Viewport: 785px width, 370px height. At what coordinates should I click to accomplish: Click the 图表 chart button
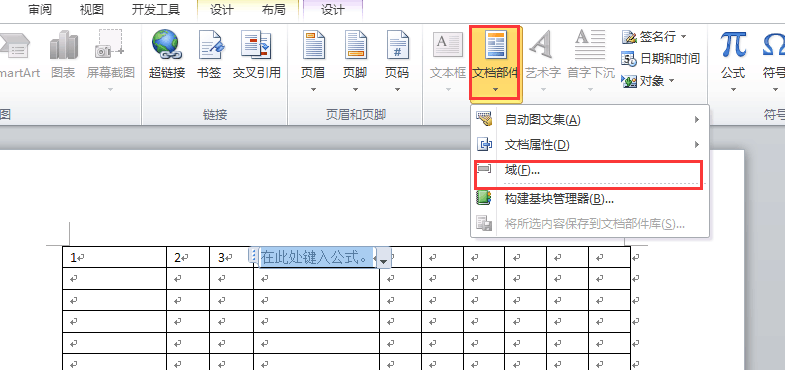tap(63, 54)
